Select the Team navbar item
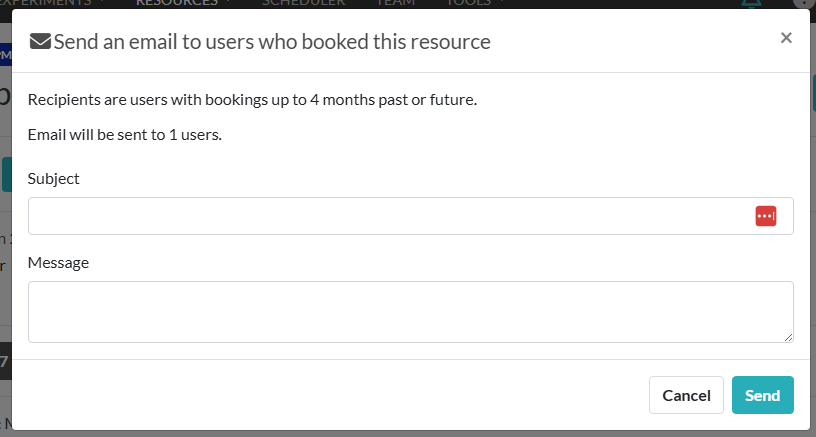816x437 pixels. (395, 3)
